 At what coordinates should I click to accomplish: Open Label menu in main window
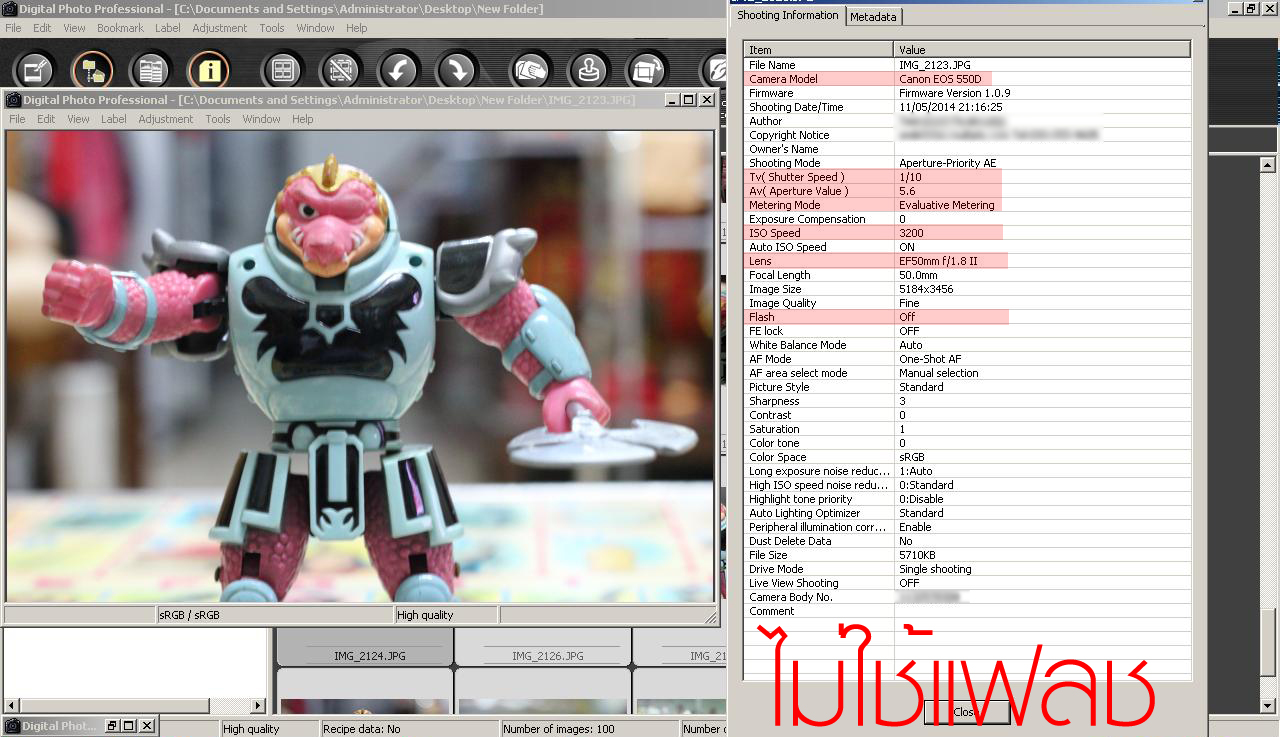(168, 28)
